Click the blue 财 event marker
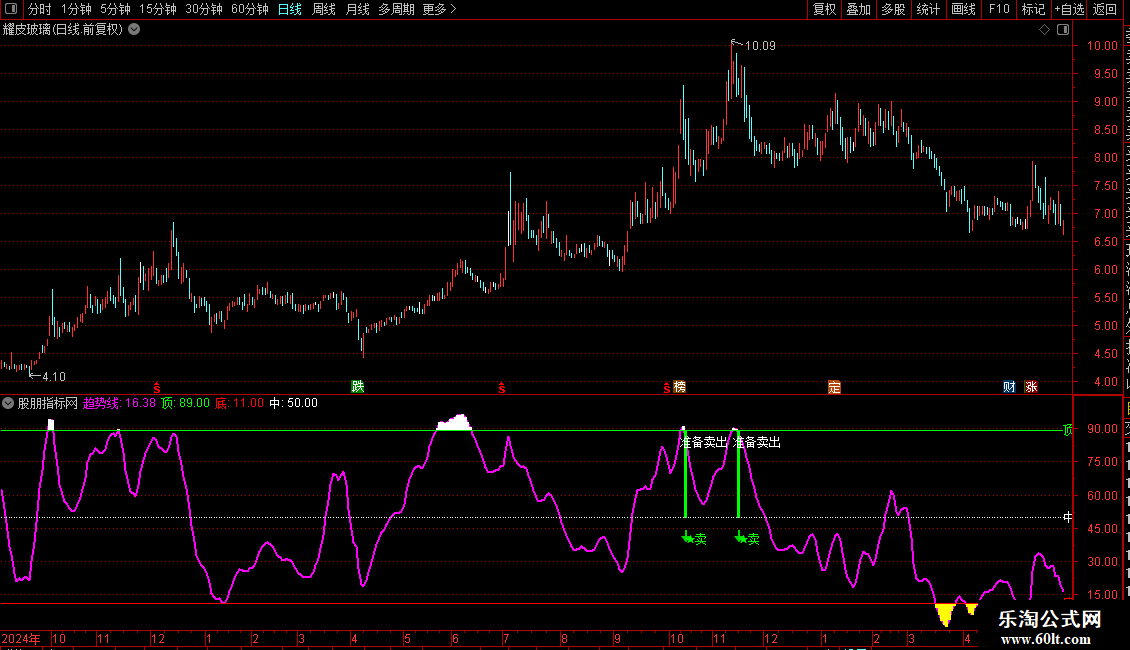The image size is (1130, 650). click(1009, 387)
